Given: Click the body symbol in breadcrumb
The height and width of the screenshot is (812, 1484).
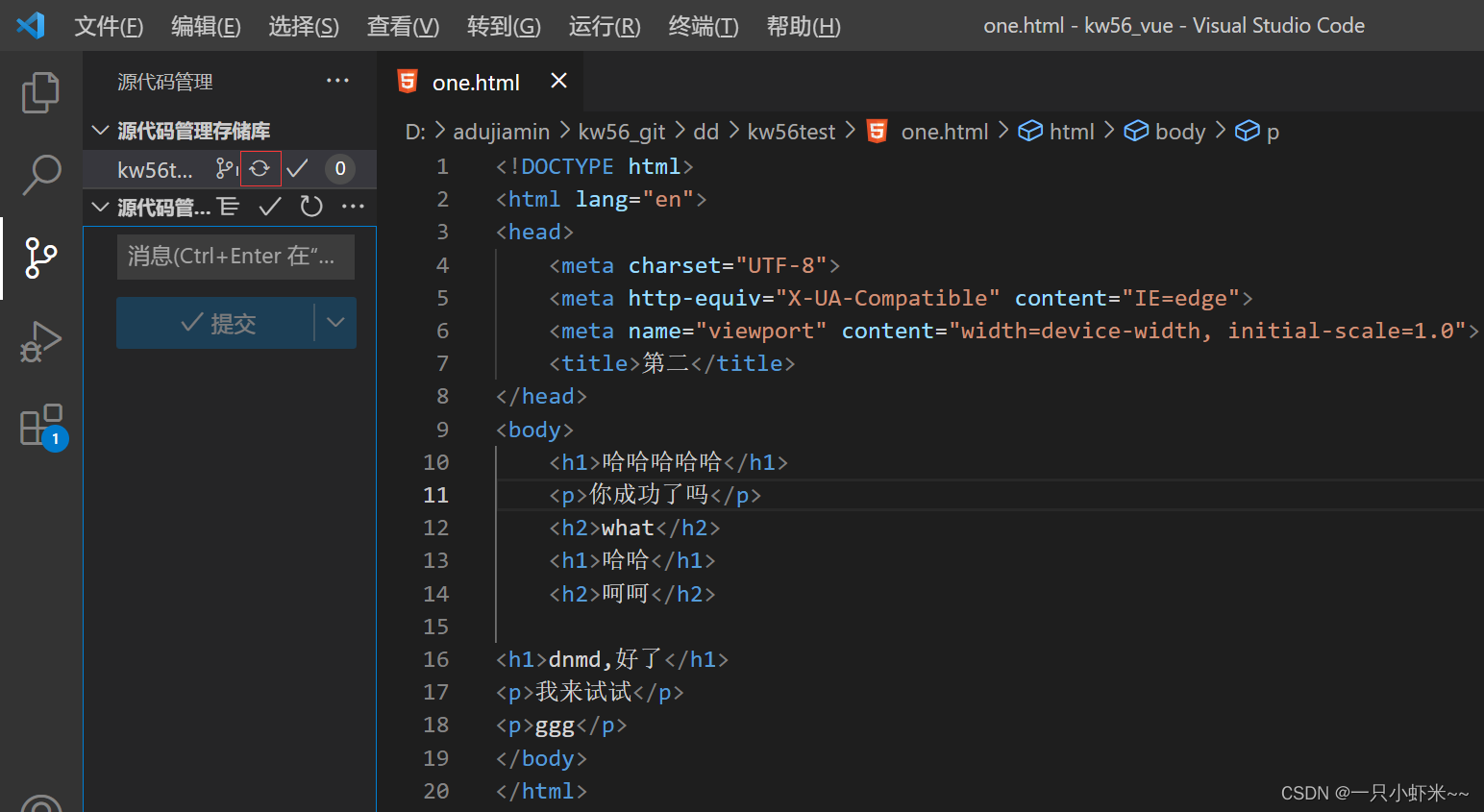Looking at the screenshot, I should pyautogui.click(x=1165, y=132).
